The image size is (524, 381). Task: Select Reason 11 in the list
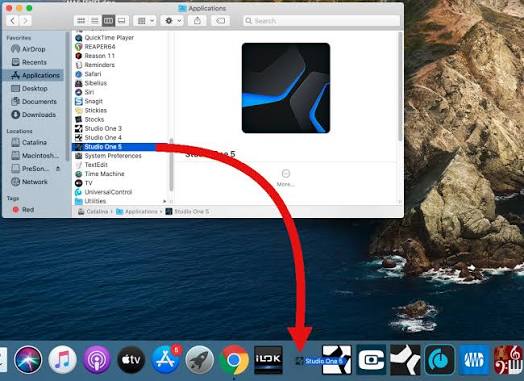point(120,56)
